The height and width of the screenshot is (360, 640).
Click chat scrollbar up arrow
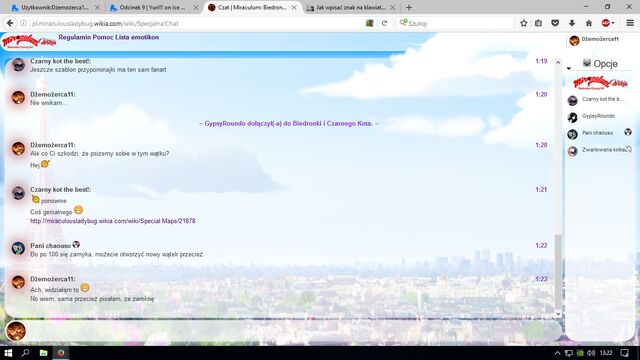pos(558,62)
